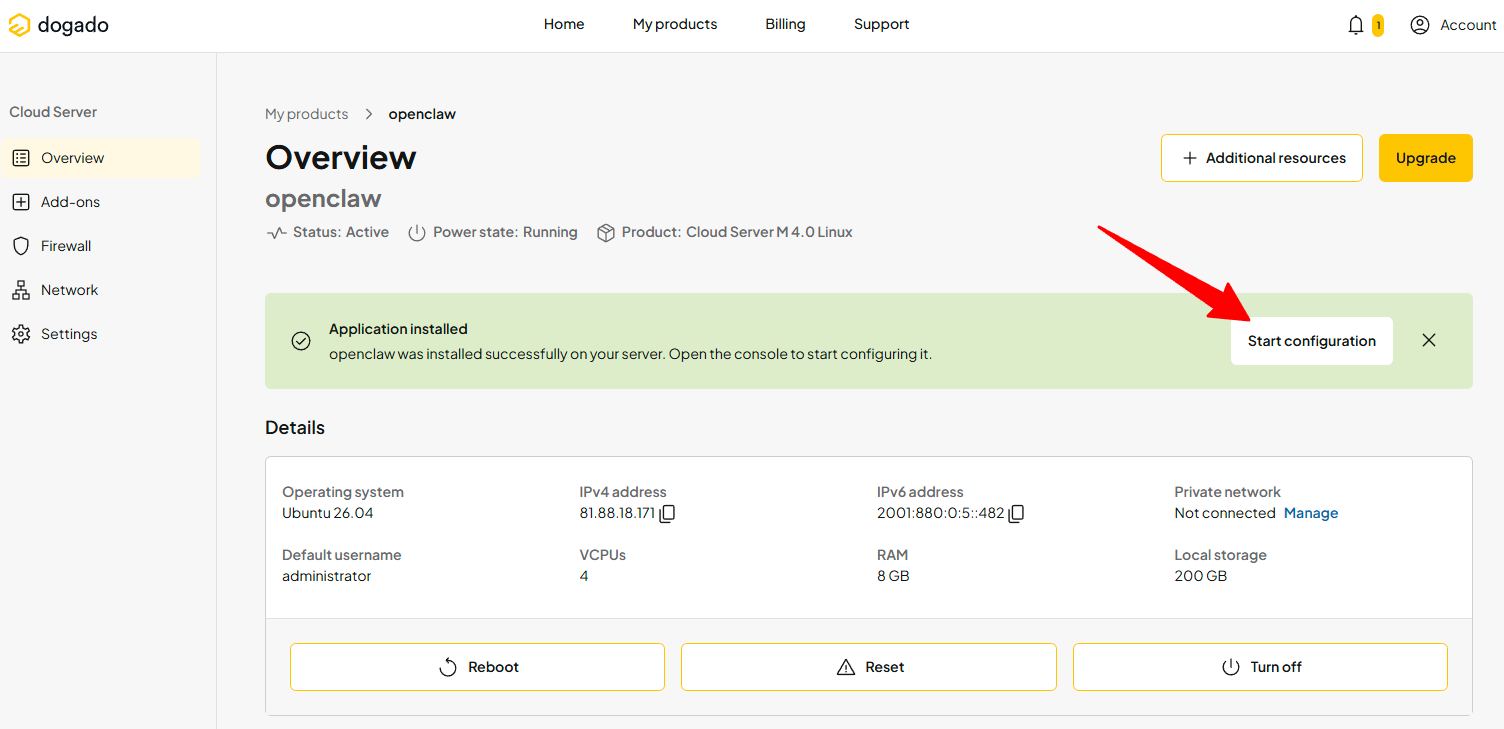Open Support in top navigation
This screenshot has width=1504, height=729.
881,24
